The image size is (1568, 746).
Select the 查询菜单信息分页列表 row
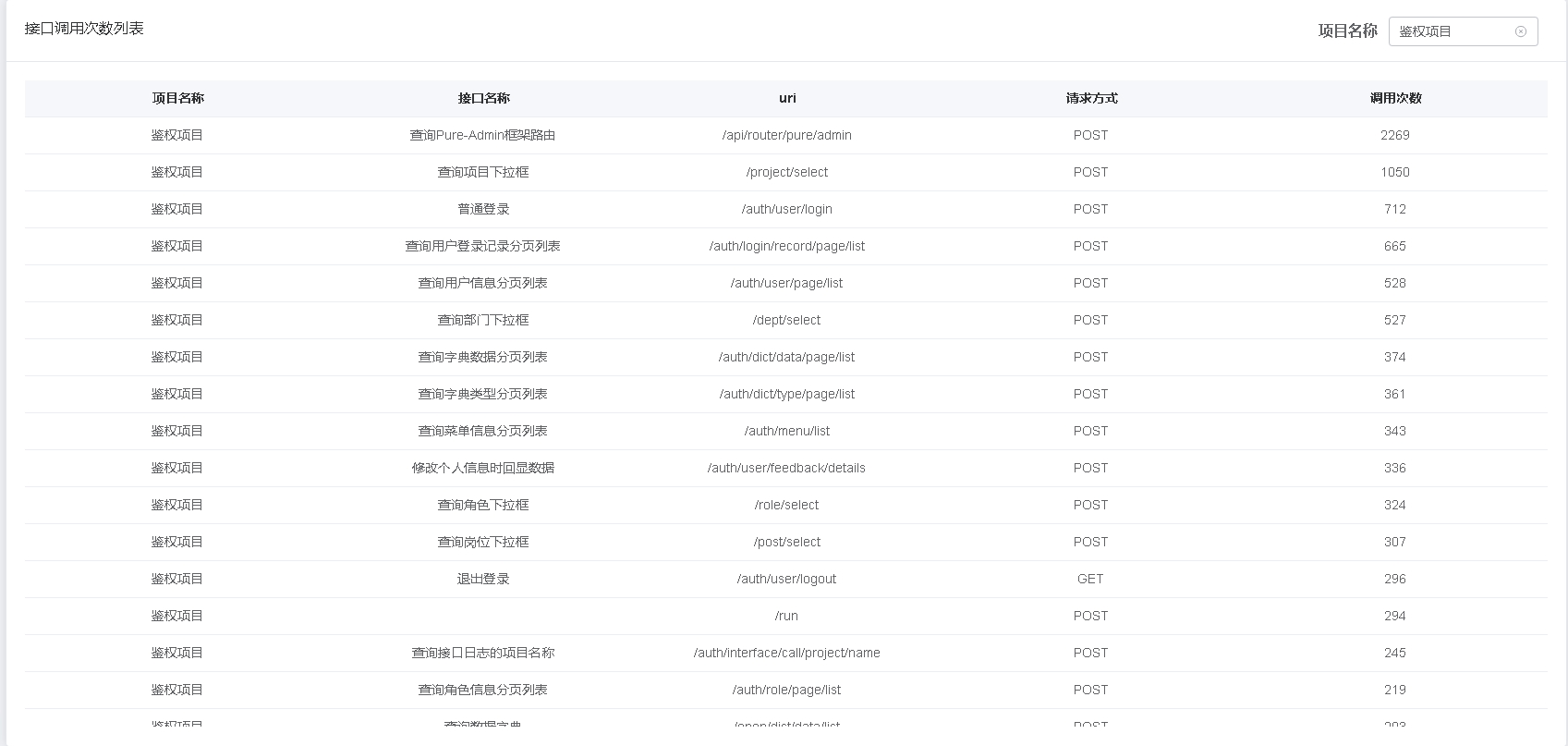click(x=482, y=431)
